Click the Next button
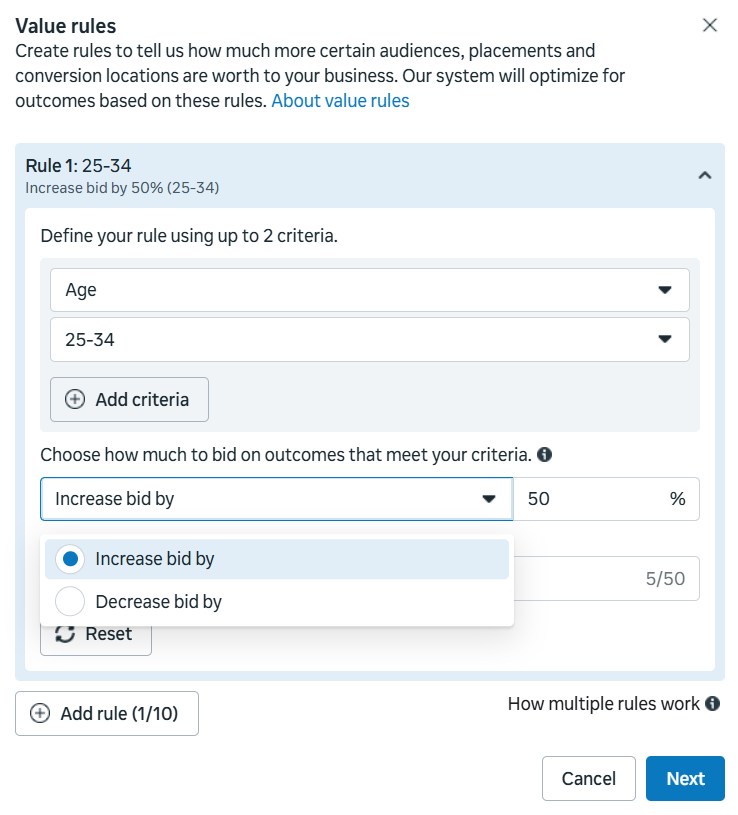The height and width of the screenshot is (815, 738). pos(685,779)
